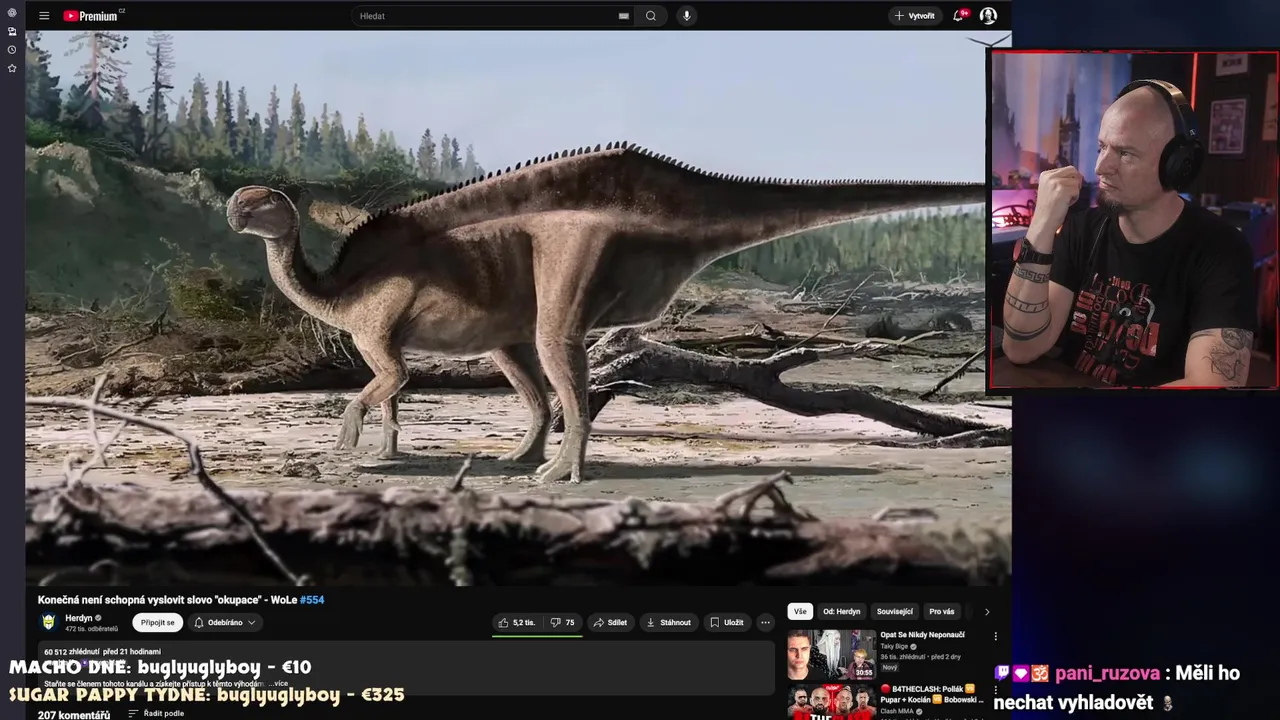Save video with Uložit button
Image resolution: width=1280 pixels, height=720 pixels.
point(727,622)
